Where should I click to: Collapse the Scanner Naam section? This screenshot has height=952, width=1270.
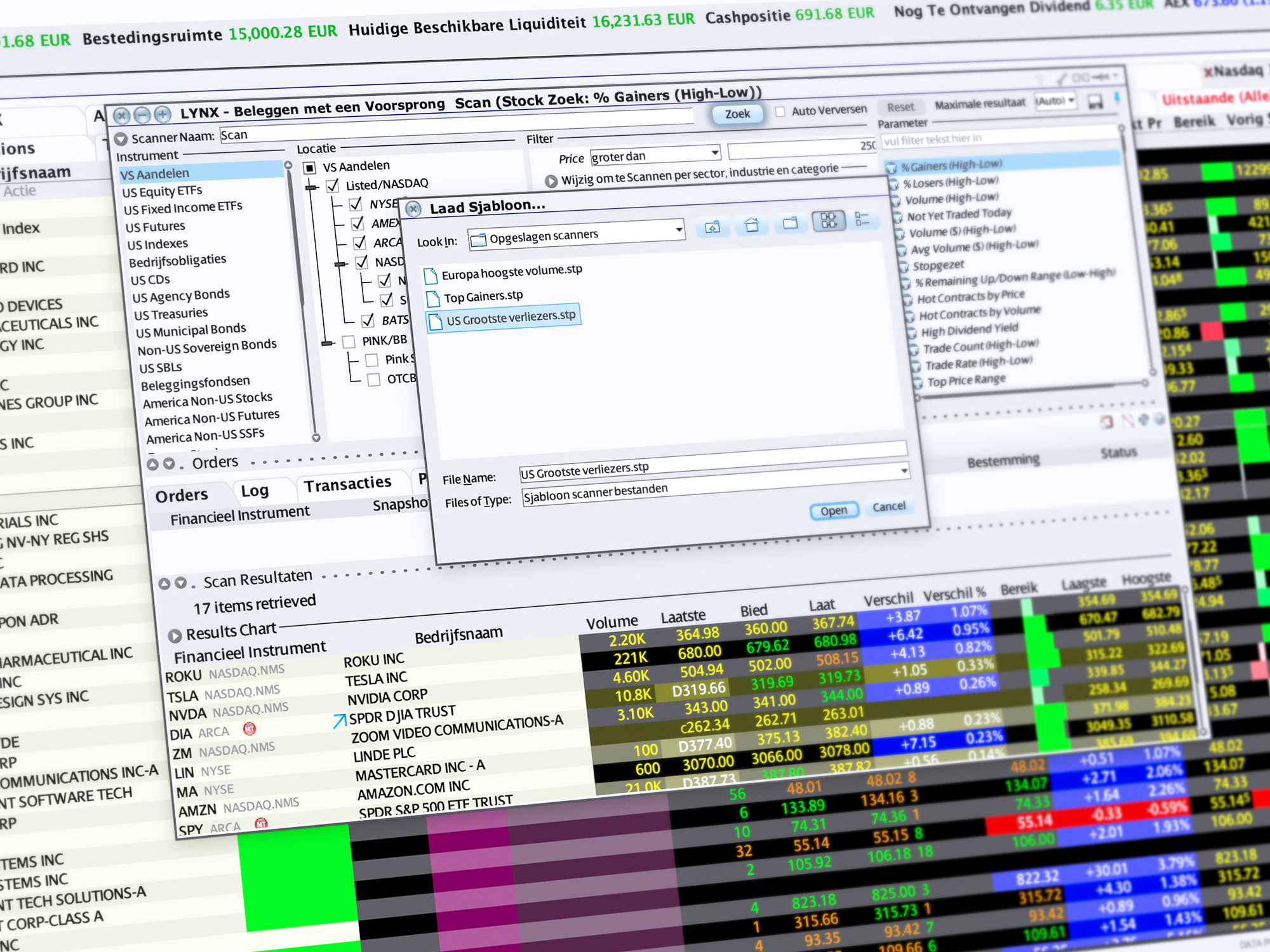point(121,138)
